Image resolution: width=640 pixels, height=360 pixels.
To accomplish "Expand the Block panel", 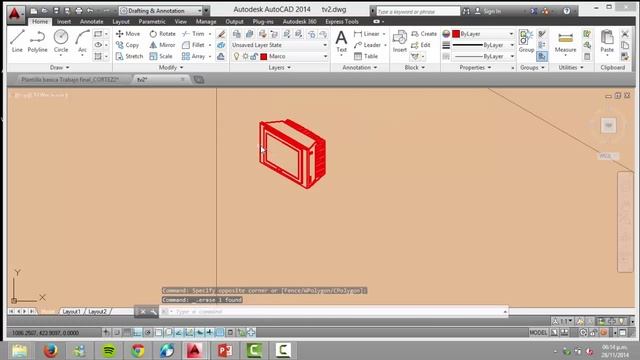I will (414, 67).
